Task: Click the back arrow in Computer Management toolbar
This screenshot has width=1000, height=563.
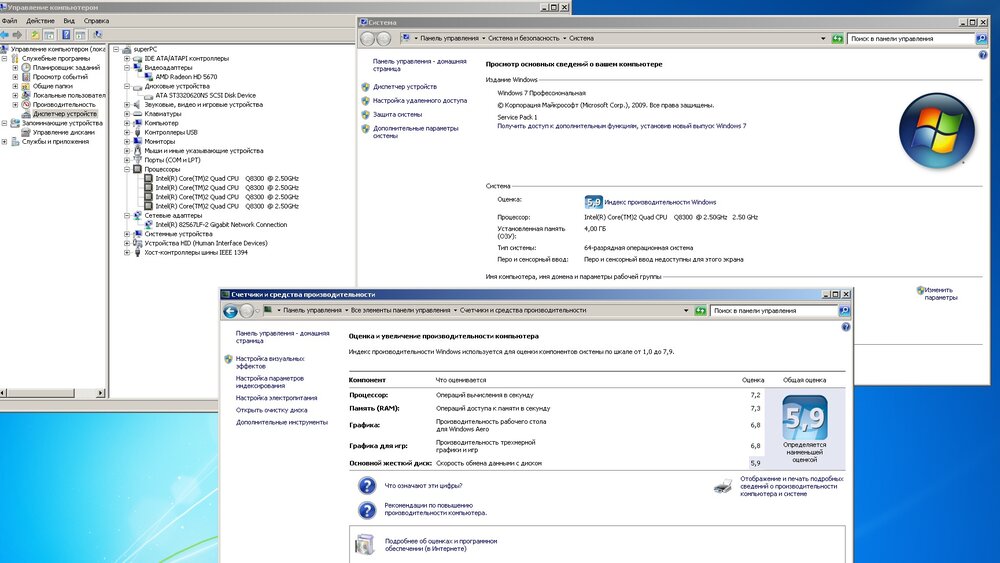Action: point(7,34)
